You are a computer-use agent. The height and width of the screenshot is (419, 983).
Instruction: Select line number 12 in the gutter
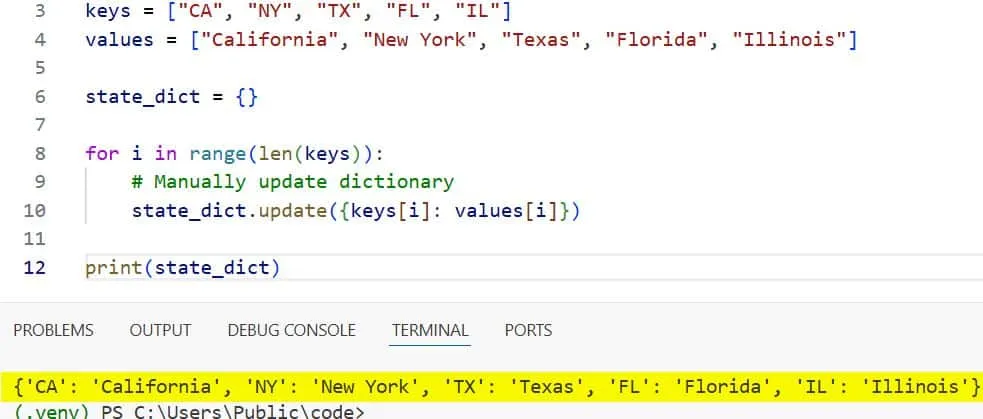[x=35, y=268]
